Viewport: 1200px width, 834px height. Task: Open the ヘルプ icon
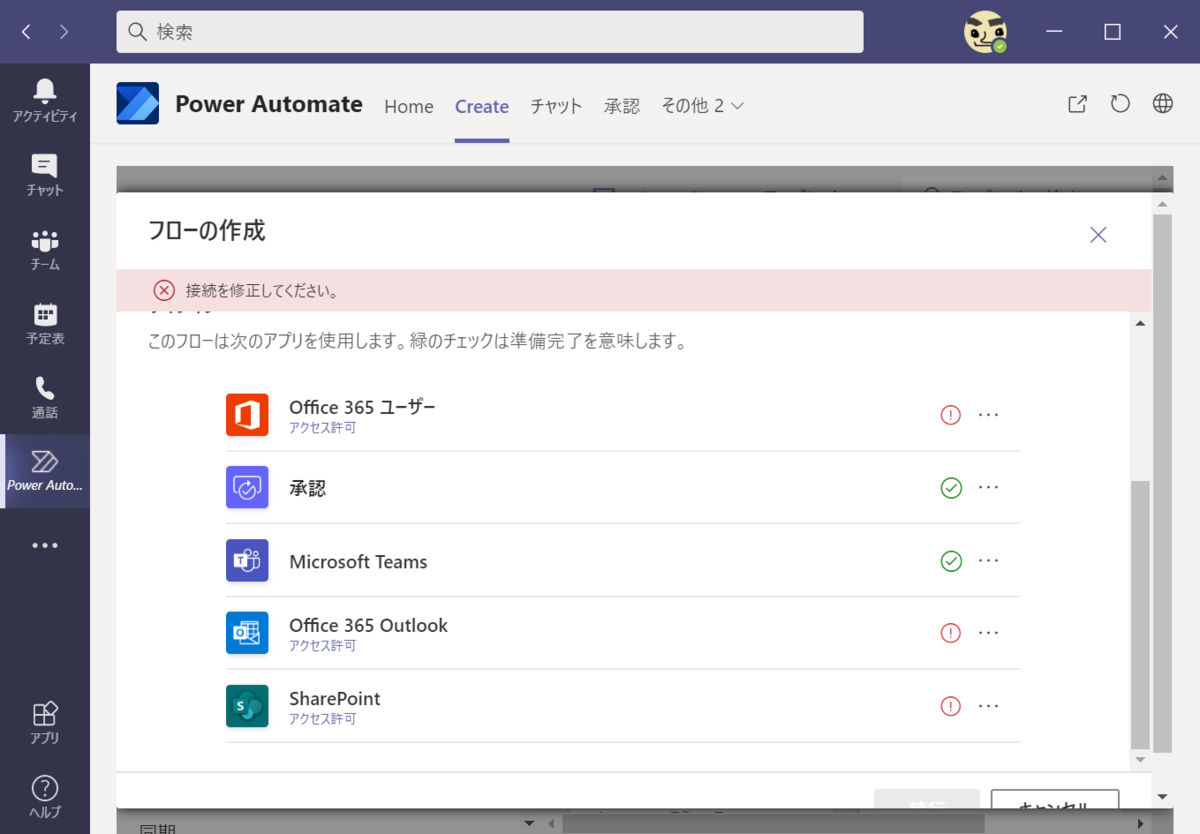click(x=44, y=796)
